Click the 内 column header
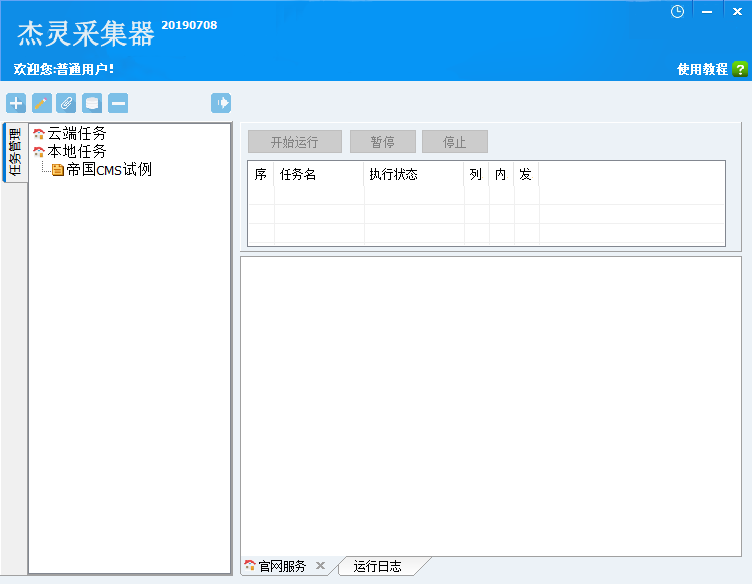 pos(501,174)
